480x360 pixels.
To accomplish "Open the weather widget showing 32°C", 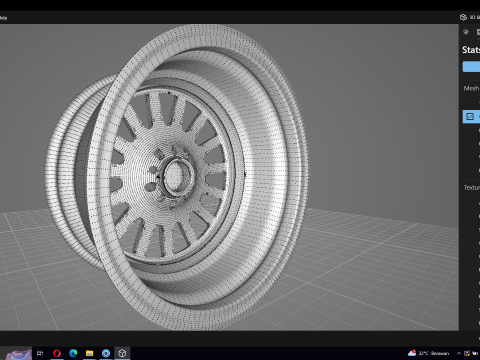I will 428,353.
